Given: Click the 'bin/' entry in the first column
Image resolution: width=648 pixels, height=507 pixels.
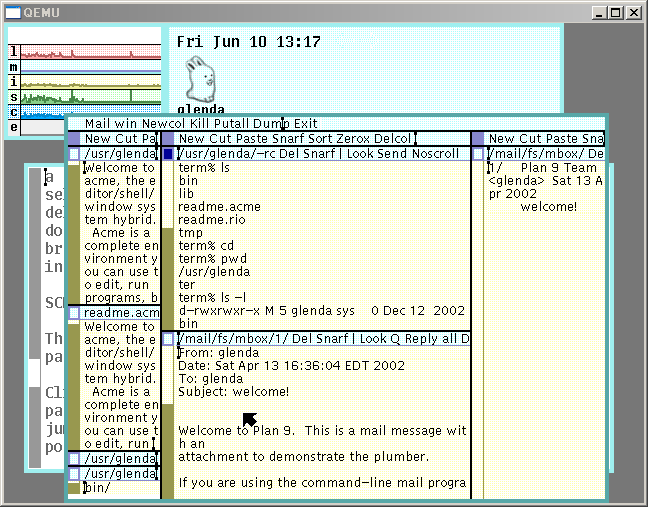Looking at the screenshot, I should point(98,488).
